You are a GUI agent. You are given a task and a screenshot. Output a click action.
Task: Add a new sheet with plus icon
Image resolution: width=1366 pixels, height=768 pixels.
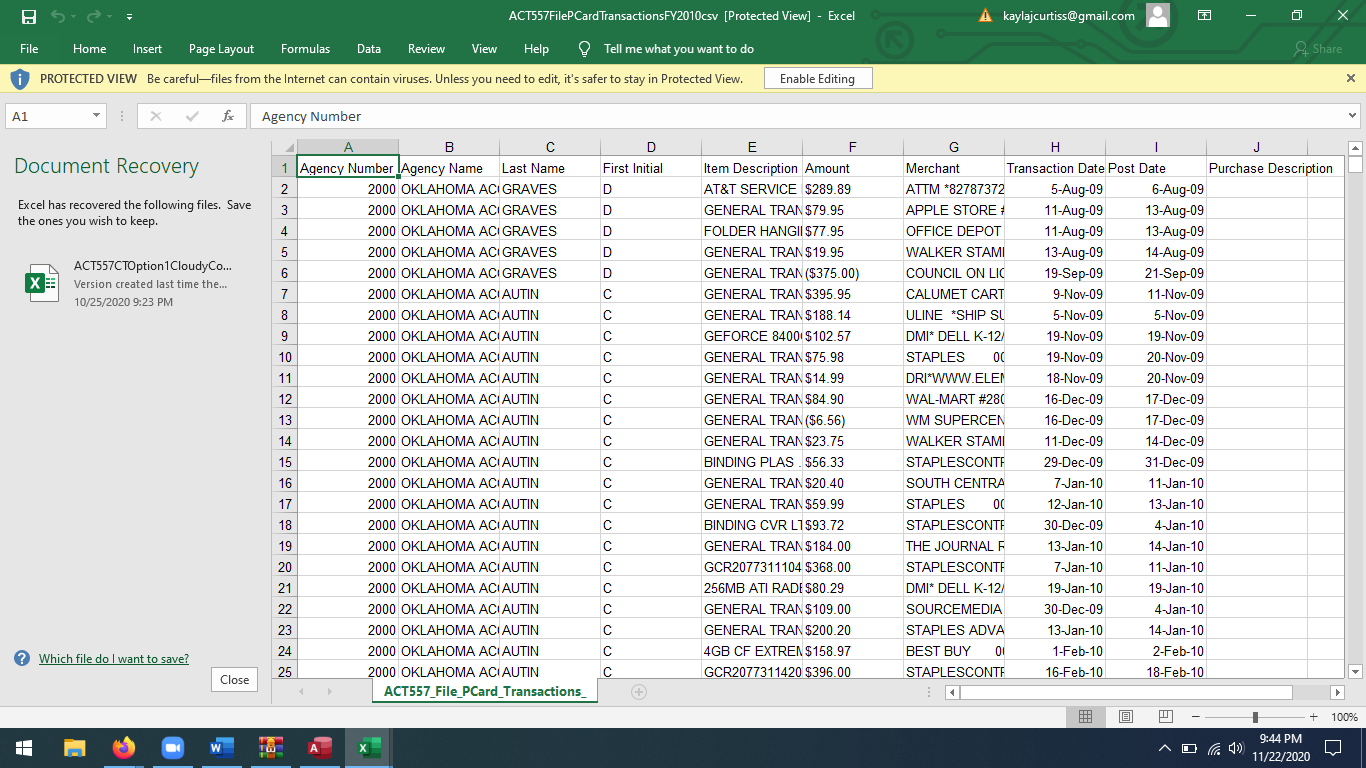tap(639, 692)
